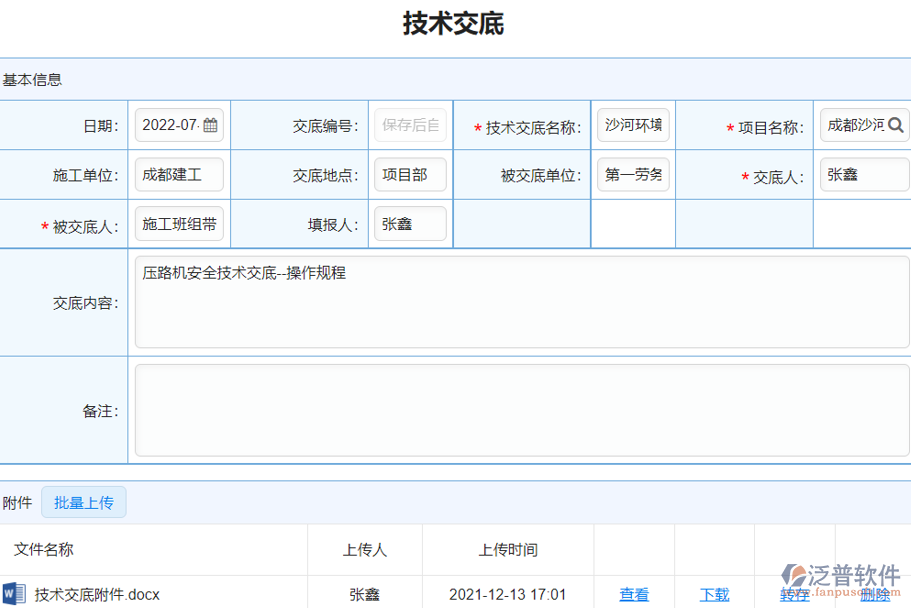Click inside the 交底内容 text area
911x608 pixels.
520,300
